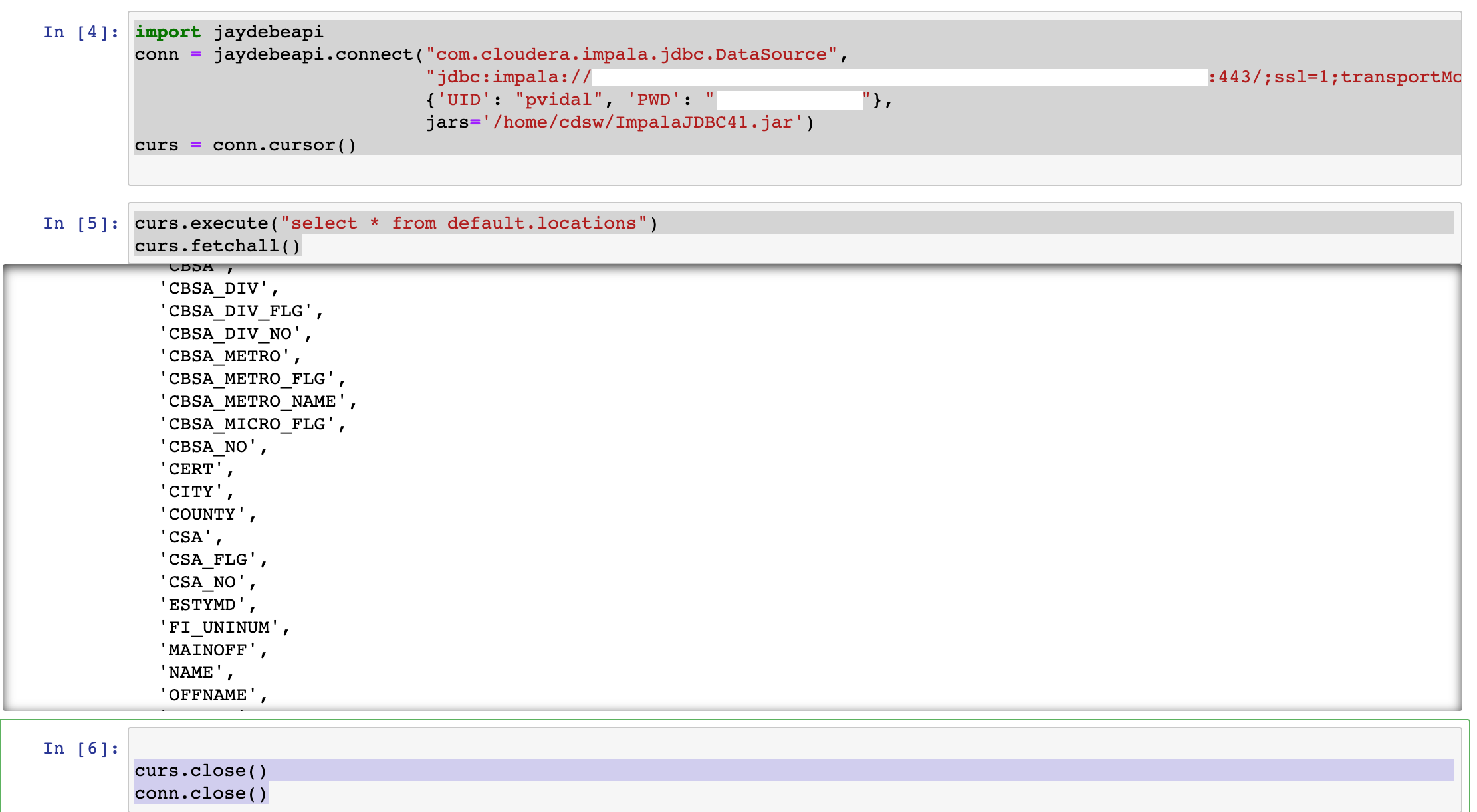The width and height of the screenshot is (1477, 812).
Task: Click the In [5] cell prompt
Action: click(80, 223)
